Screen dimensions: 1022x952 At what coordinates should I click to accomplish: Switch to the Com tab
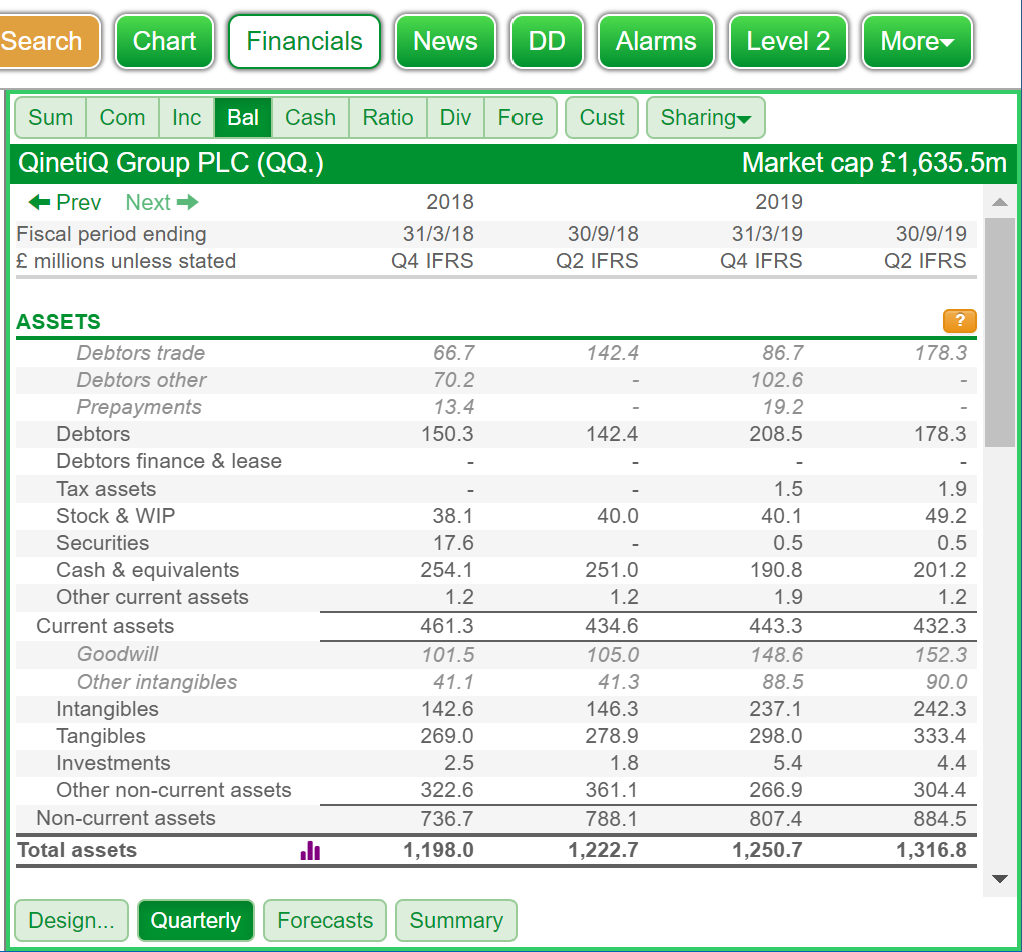[122, 117]
